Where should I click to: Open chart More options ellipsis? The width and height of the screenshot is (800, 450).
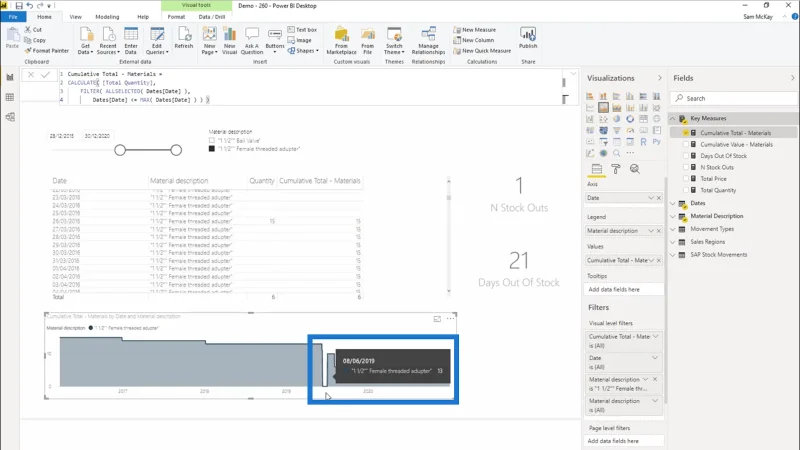[x=451, y=319]
